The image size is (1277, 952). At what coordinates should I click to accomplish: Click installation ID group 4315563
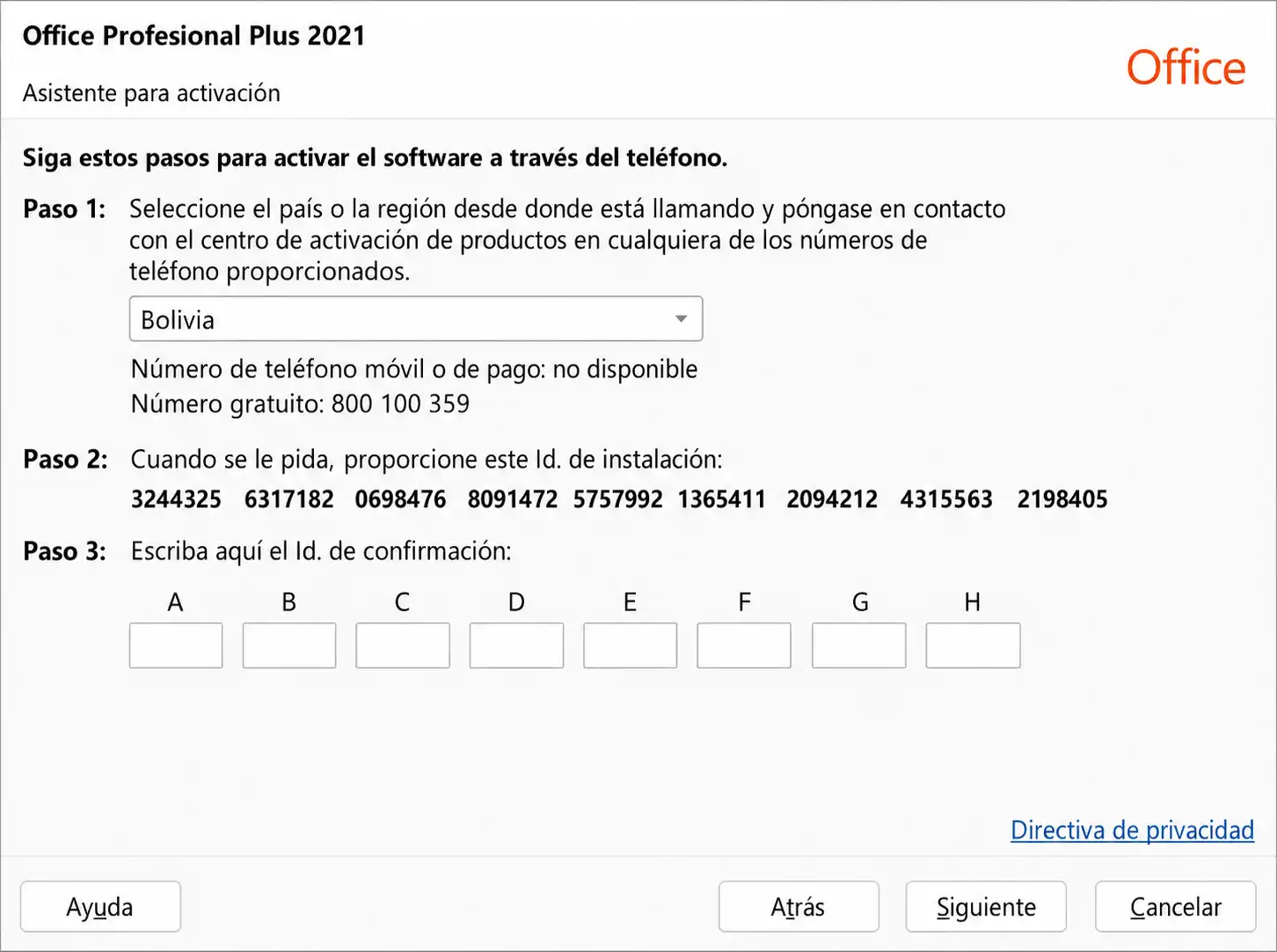(x=946, y=499)
